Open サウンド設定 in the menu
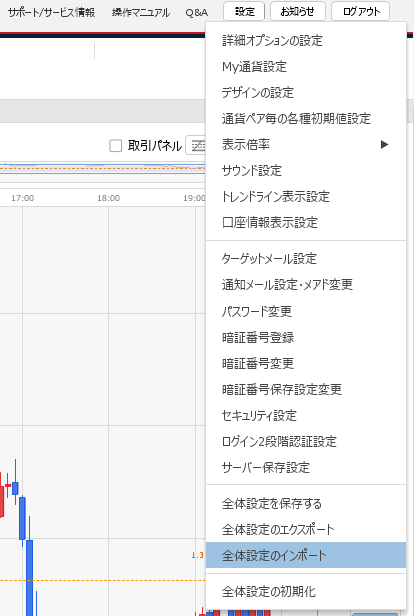 pyautogui.click(x=306, y=170)
